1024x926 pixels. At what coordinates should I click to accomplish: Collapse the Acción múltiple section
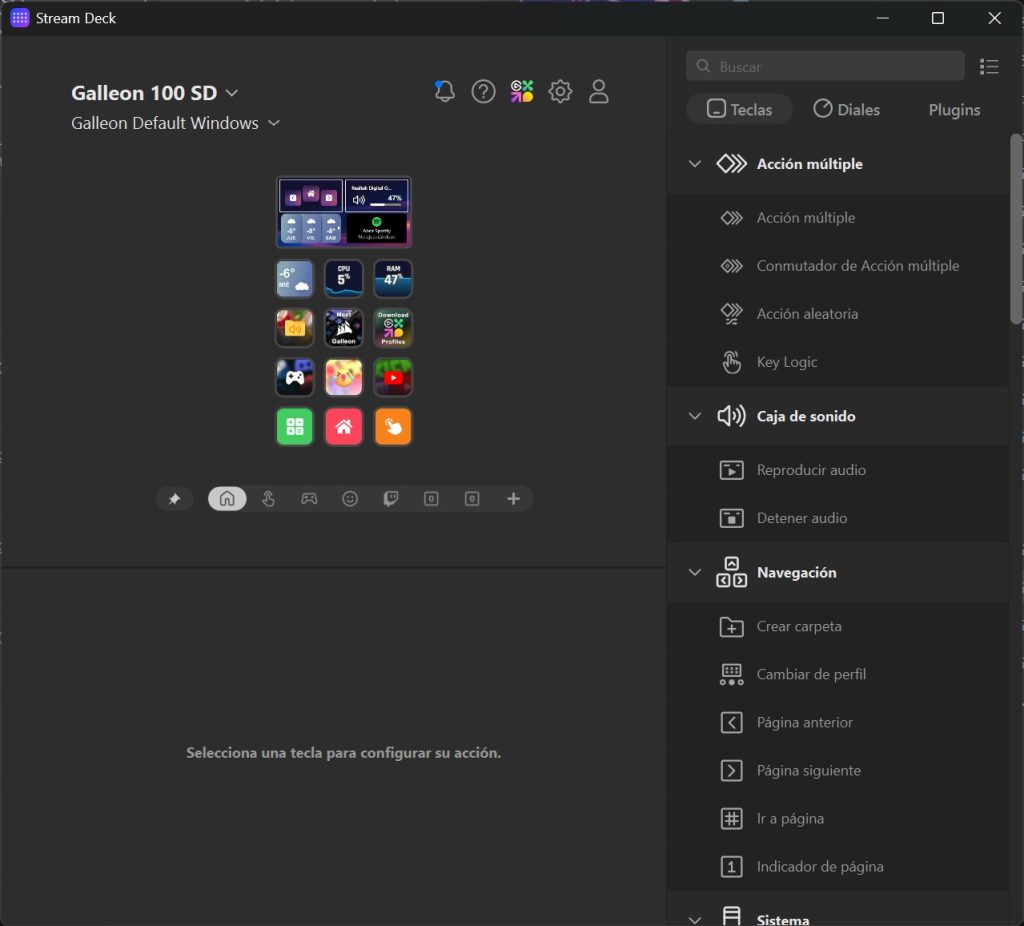pos(695,164)
